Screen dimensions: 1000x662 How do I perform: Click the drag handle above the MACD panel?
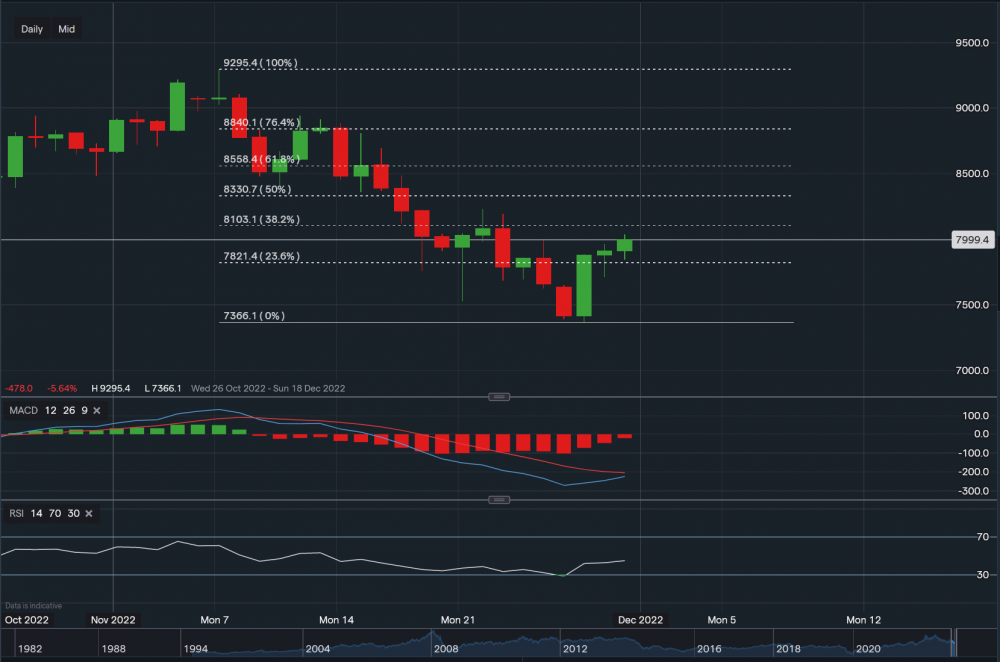pyautogui.click(x=498, y=396)
